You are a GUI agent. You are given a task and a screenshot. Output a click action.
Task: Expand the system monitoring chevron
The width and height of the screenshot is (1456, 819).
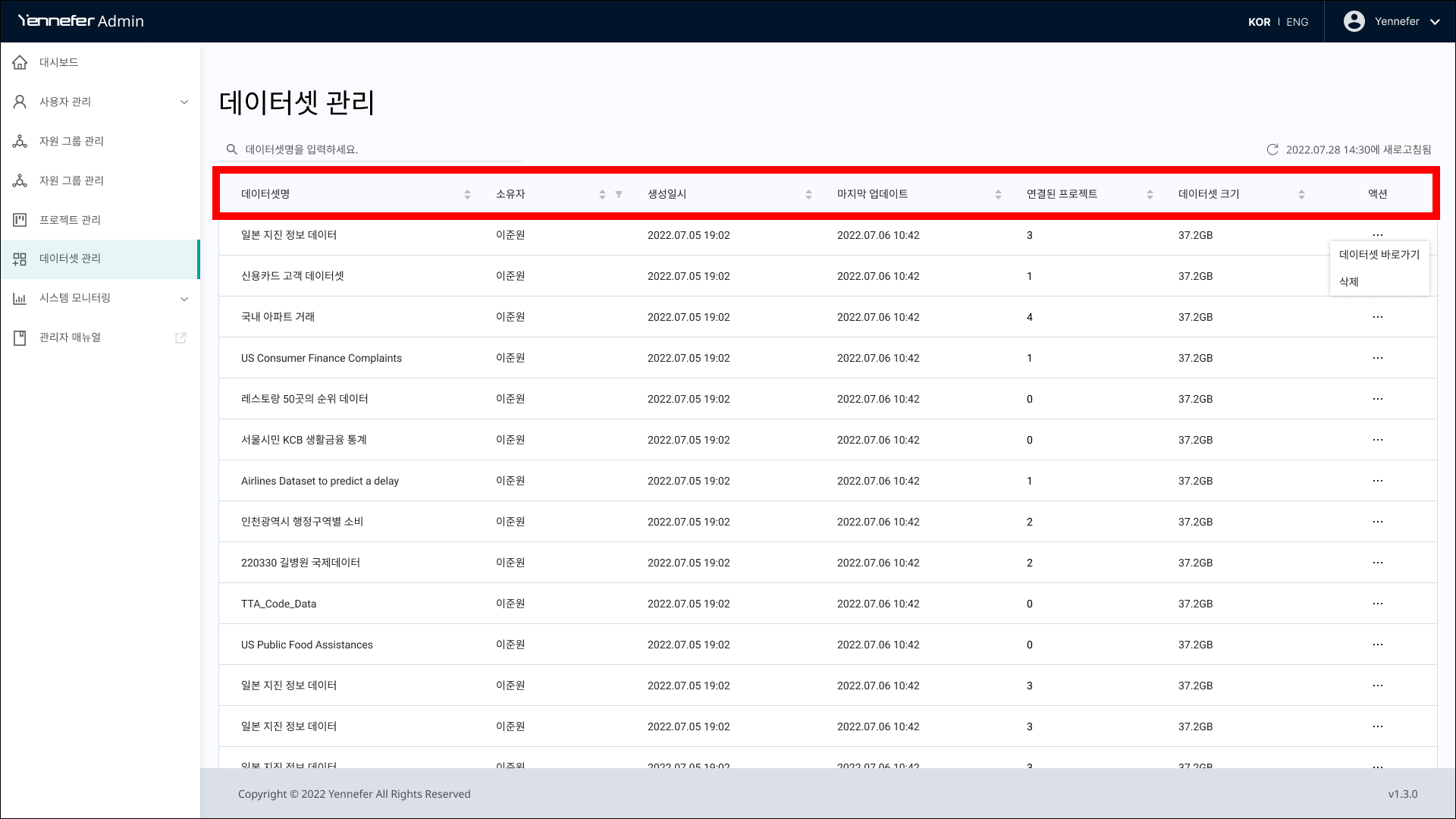[184, 298]
